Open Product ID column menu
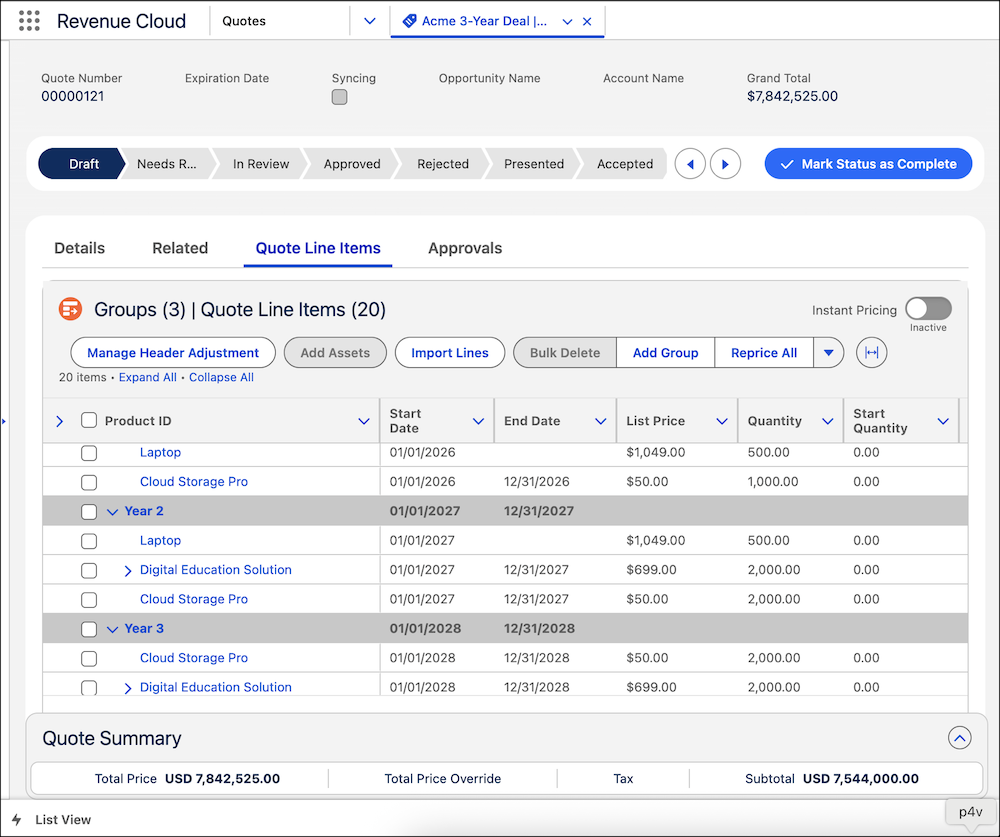The height and width of the screenshot is (837, 1000). pos(364,421)
